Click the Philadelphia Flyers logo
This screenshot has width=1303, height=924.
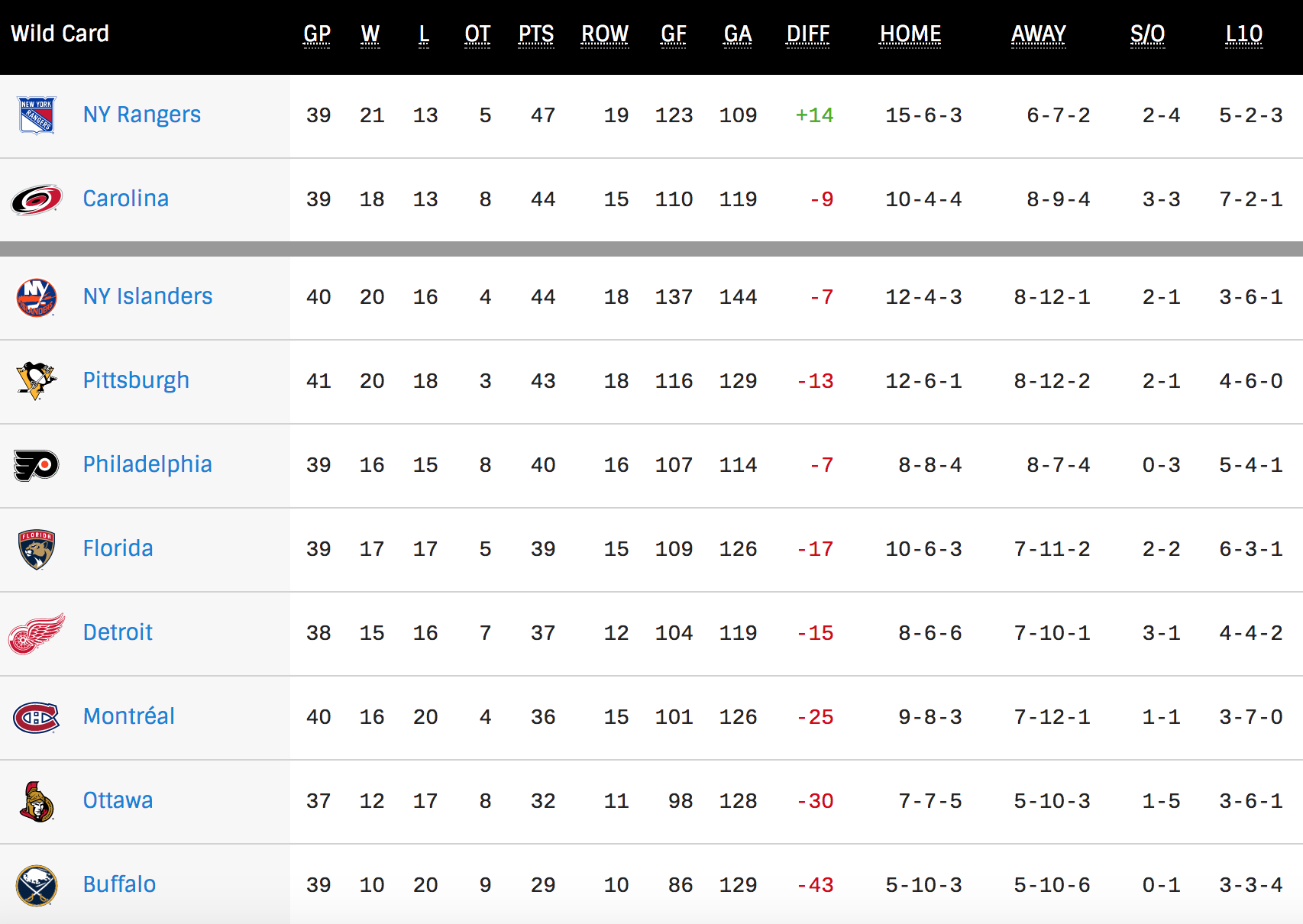pos(36,464)
